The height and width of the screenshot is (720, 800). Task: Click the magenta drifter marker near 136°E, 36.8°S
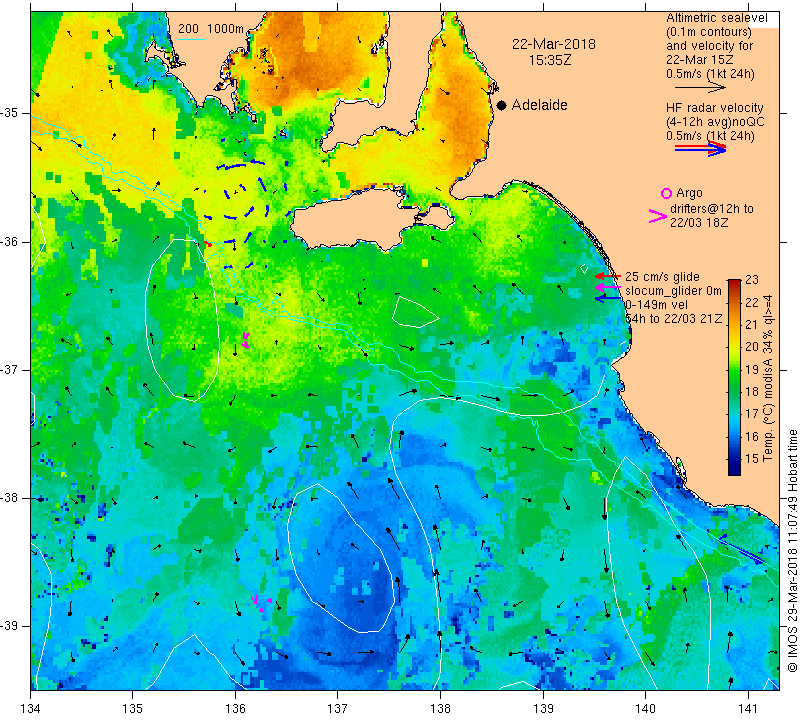tap(245, 340)
